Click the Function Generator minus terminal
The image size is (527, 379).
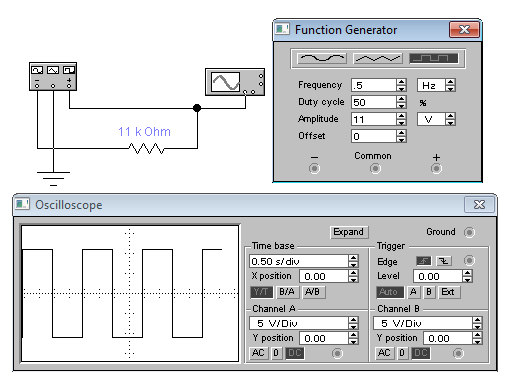(314, 168)
